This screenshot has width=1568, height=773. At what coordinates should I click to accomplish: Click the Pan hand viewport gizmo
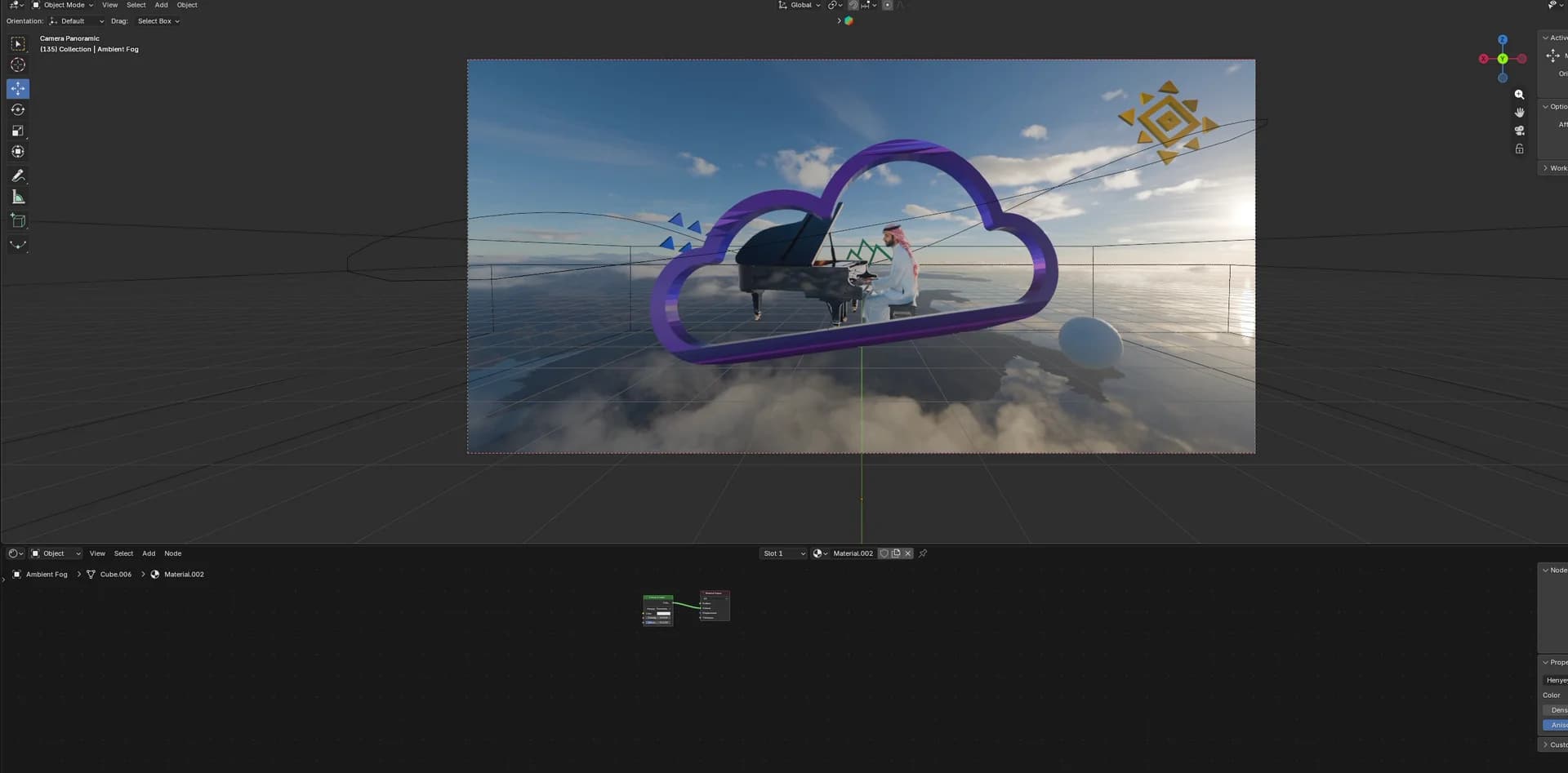tap(1519, 113)
